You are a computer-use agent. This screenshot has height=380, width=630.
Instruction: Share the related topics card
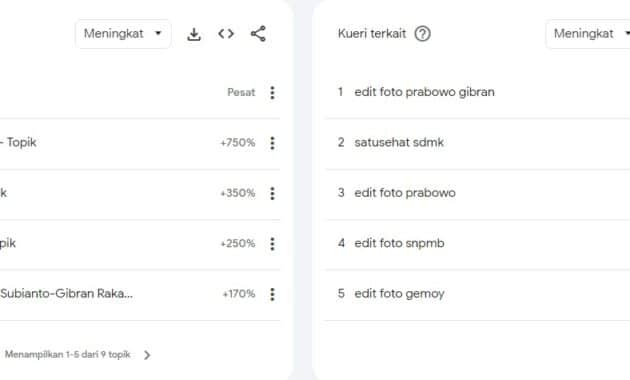click(258, 34)
